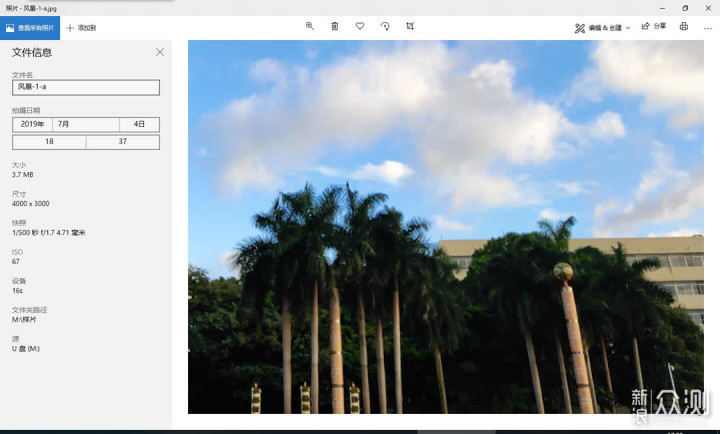This screenshot has height=434, width=720.
Task: Click 分享 share button
Action: coord(654,27)
